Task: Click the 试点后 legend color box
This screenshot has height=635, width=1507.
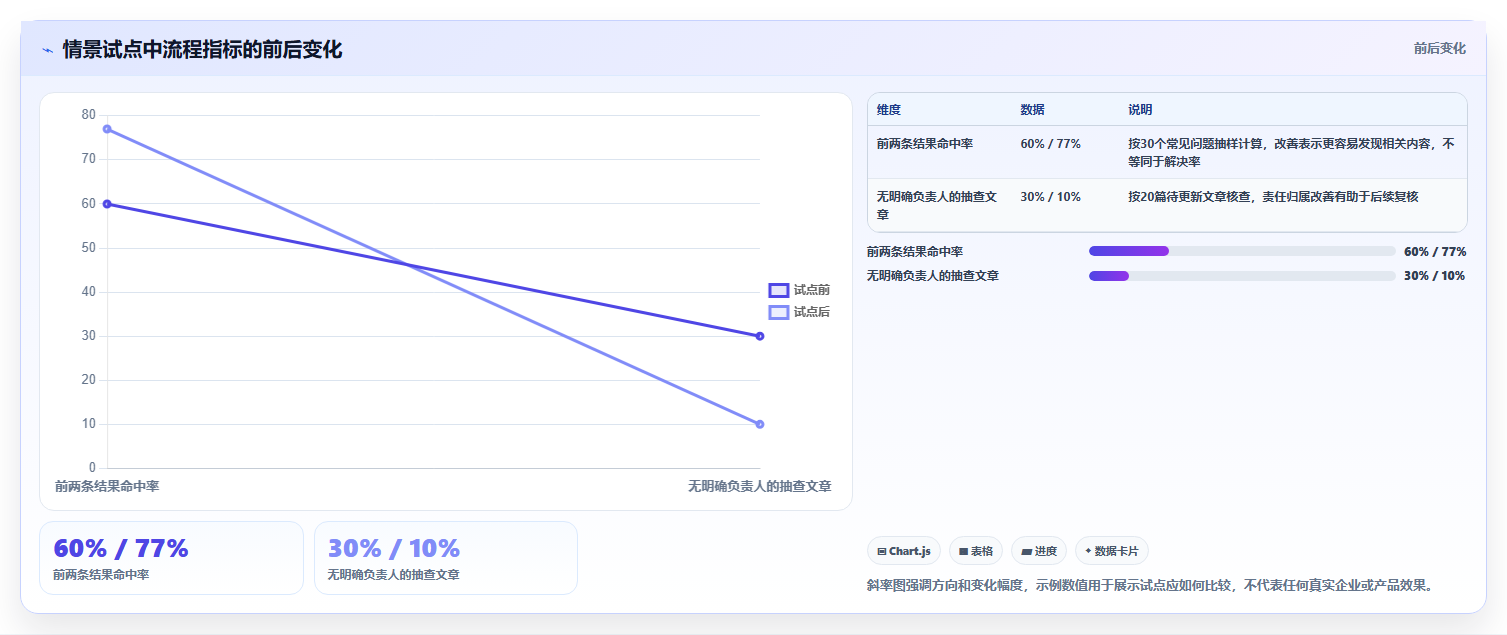Action: tap(779, 312)
